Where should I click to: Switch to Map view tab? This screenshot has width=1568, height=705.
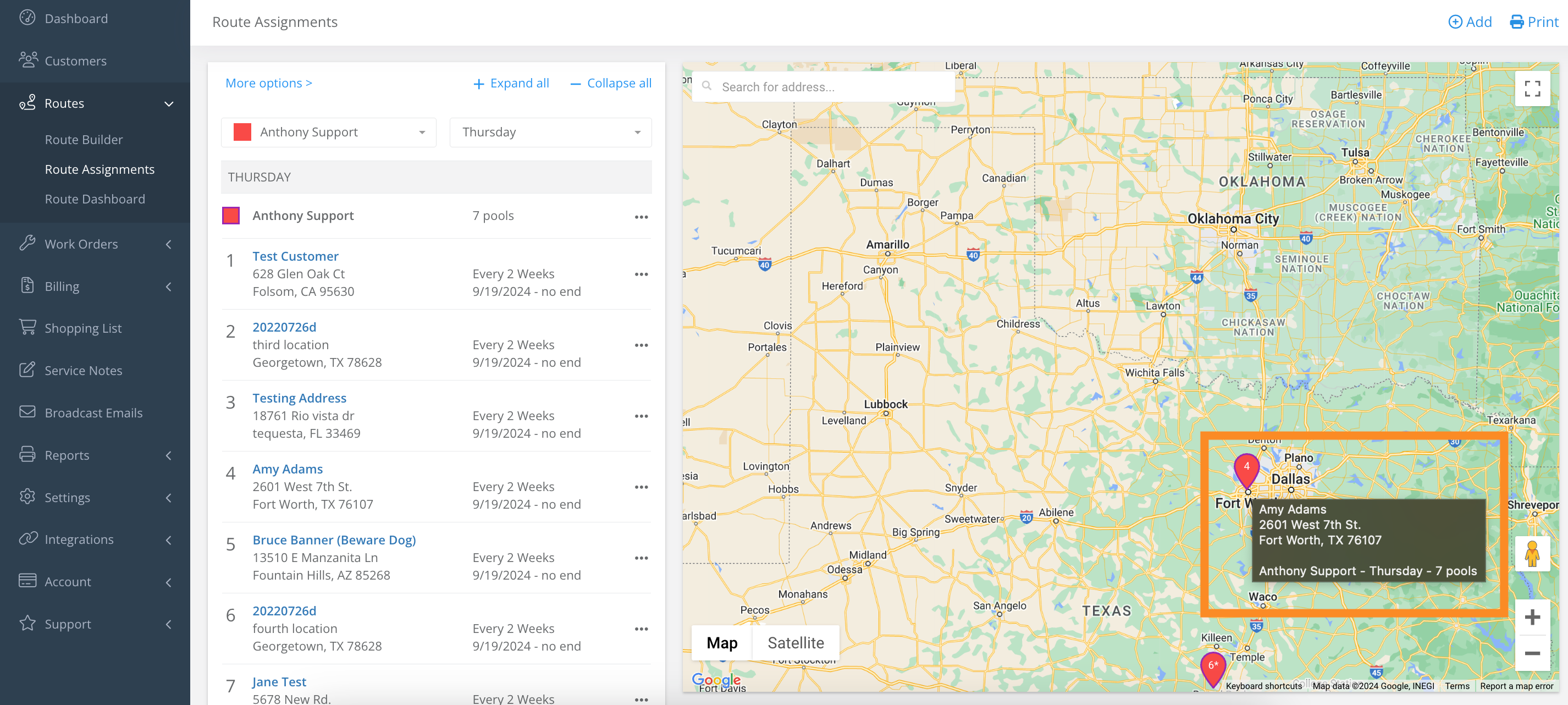coord(722,642)
